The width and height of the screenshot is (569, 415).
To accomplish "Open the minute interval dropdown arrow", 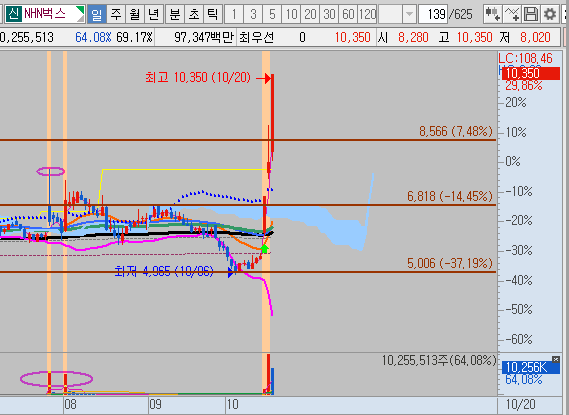I will [409, 14].
